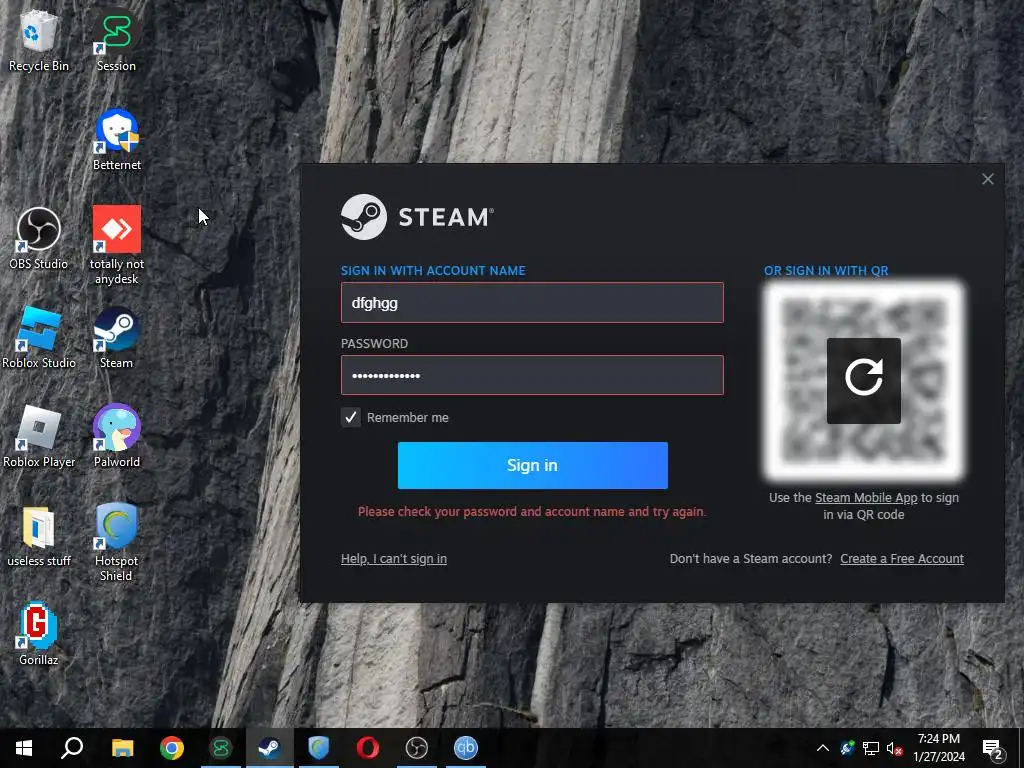Select the Palworld desktop shortcut
The image size is (1024, 768).
coord(116,436)
